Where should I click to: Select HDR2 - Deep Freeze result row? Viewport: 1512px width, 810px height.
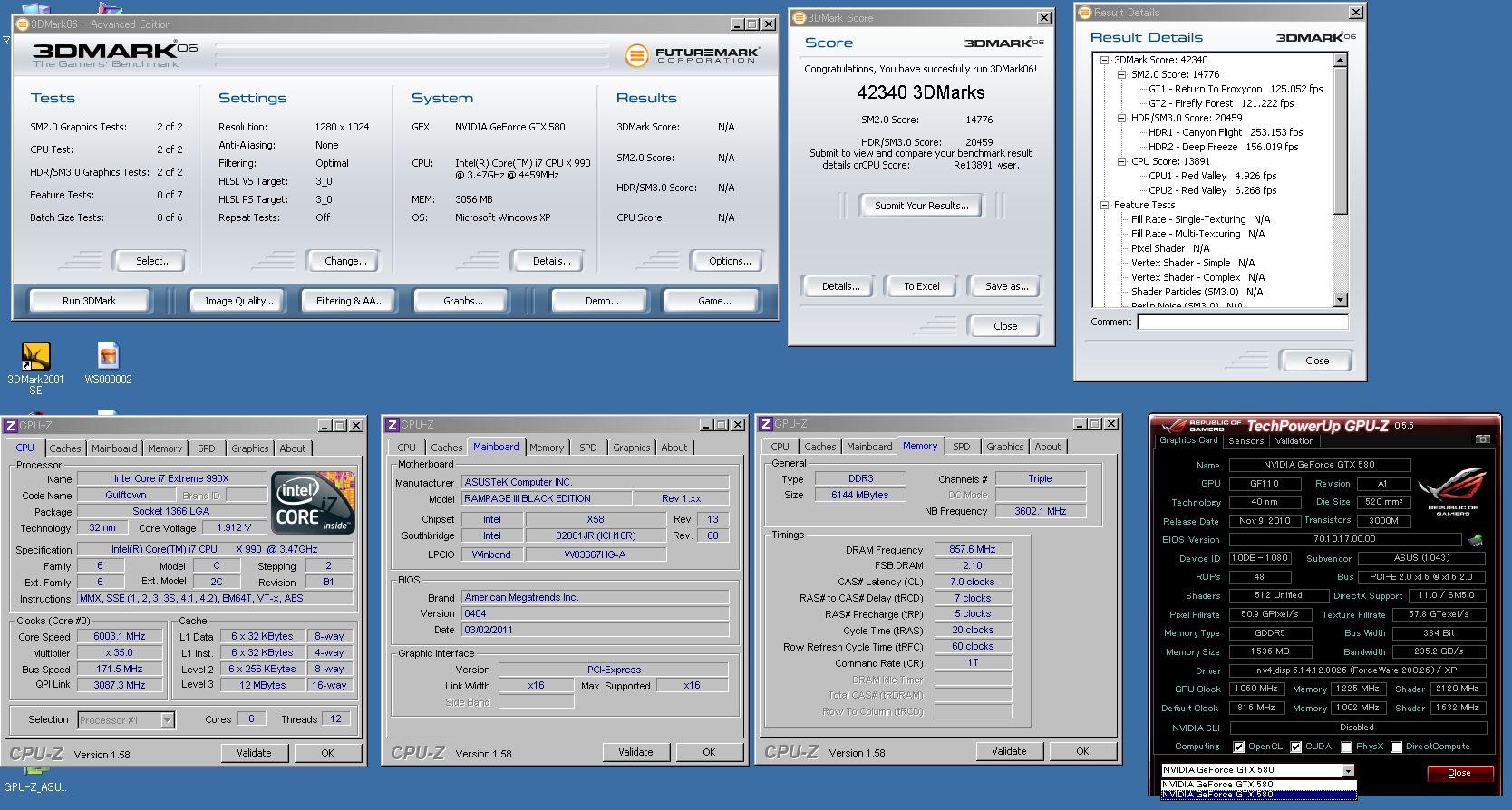1224,147
